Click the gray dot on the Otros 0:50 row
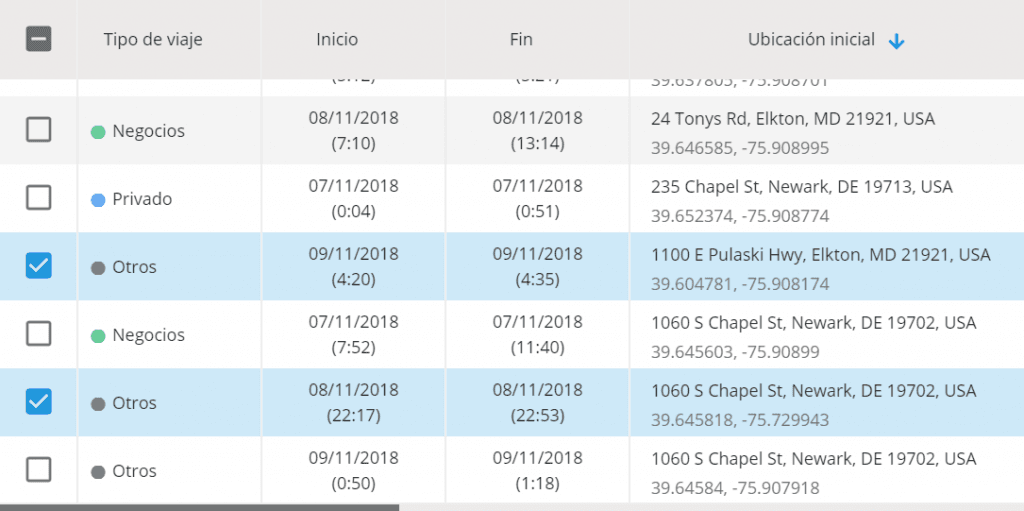 coord(98,472)
